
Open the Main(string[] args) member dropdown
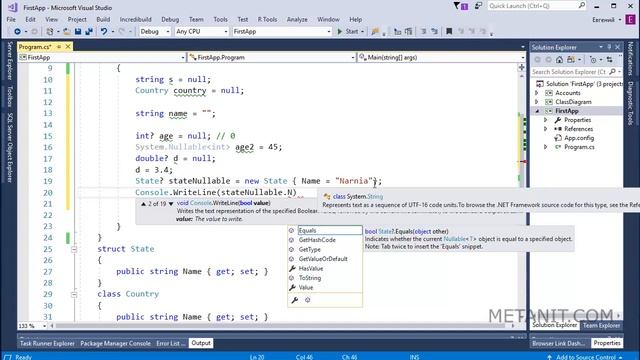pos(441,58)
